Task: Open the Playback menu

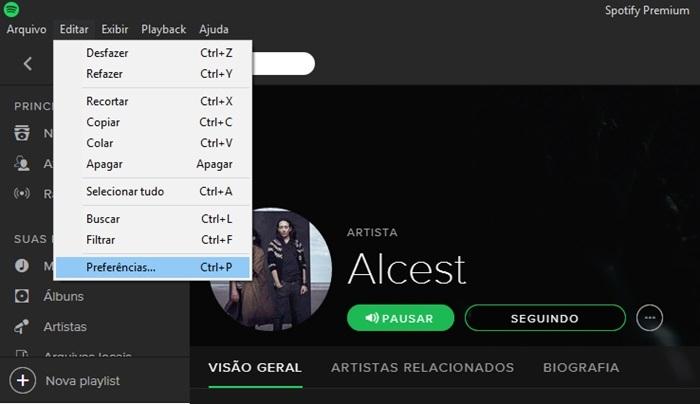Action: 163,29
